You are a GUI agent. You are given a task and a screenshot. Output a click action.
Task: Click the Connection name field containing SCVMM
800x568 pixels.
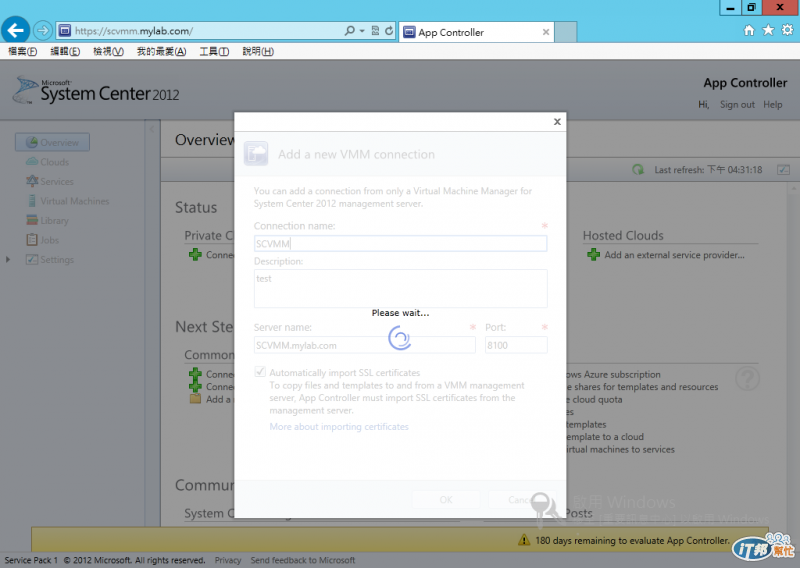coord(401,243)
